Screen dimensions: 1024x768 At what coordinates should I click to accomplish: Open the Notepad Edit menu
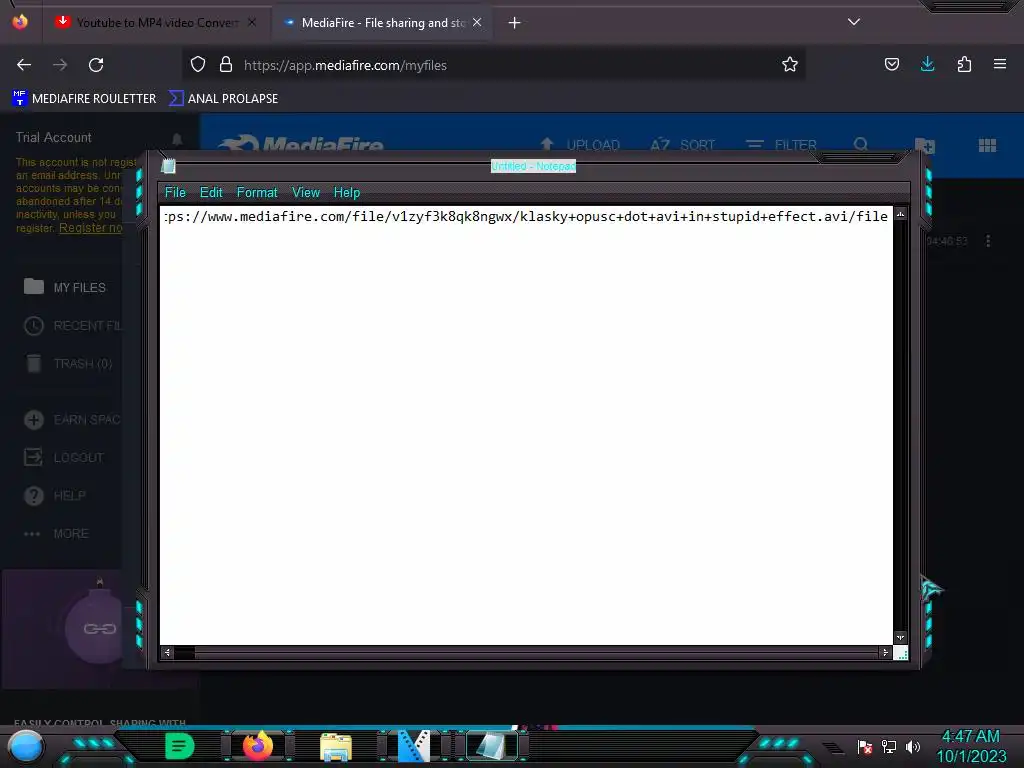point(211,193)
